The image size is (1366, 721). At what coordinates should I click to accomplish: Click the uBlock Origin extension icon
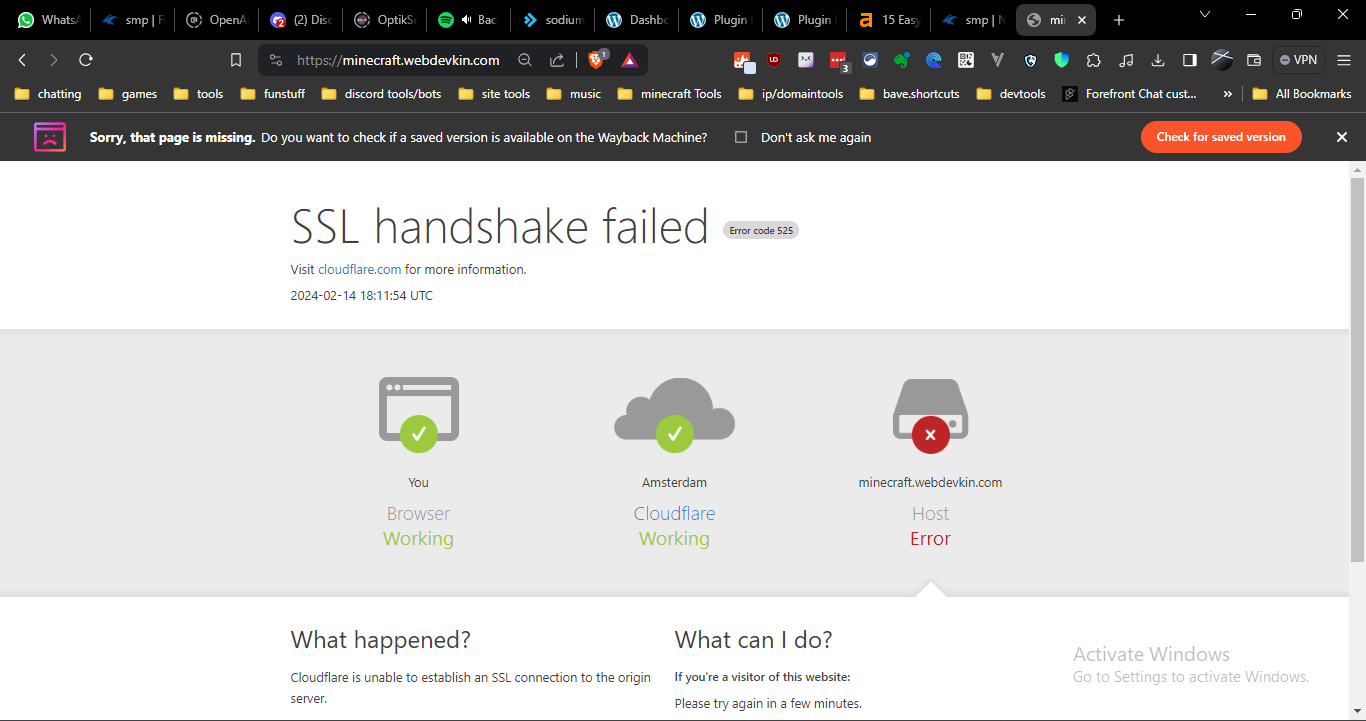pyautogui.click(x=774, y=60)
